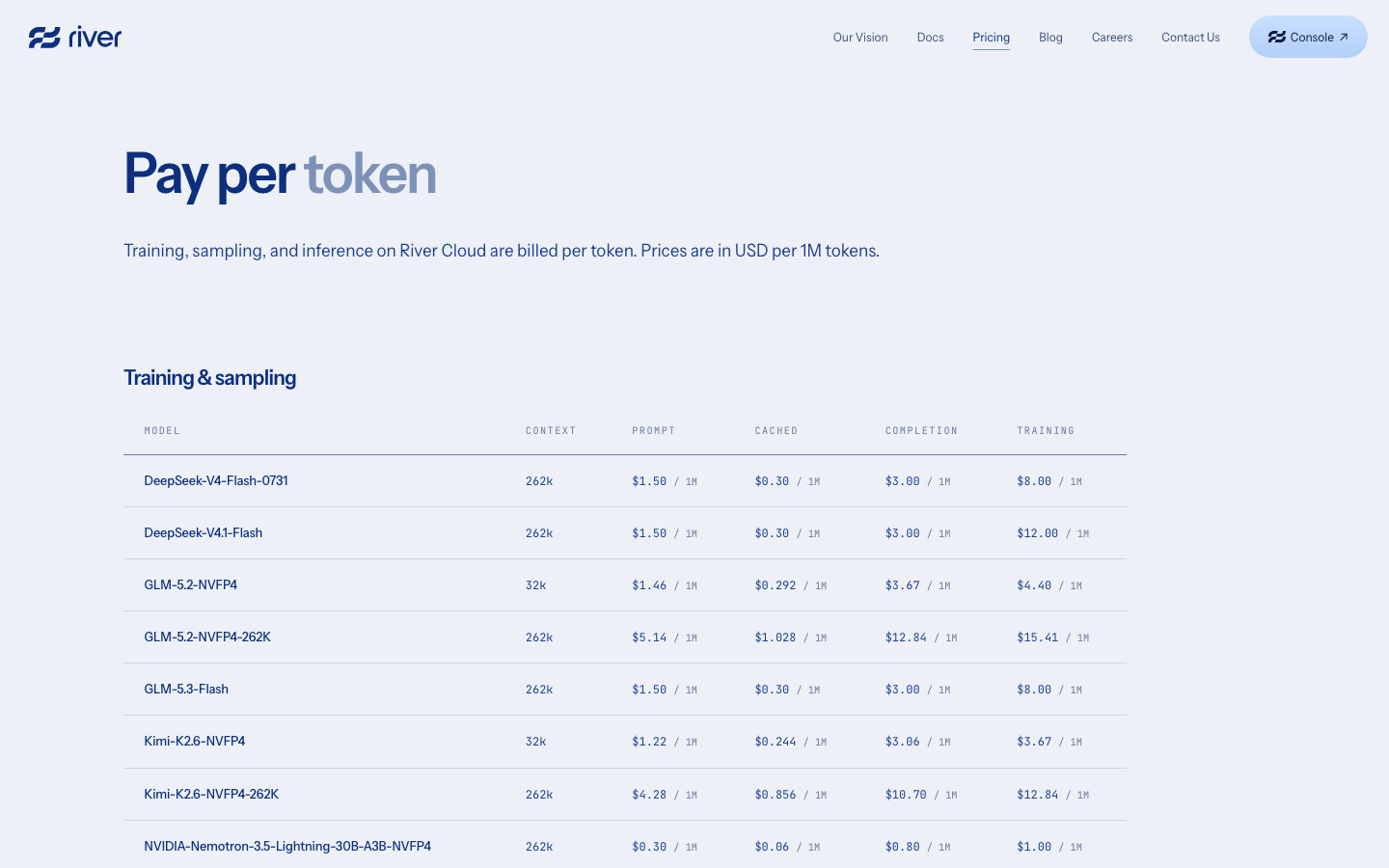Click the GLM-5.2-NVFP4 model row name
The height and width of the screenshot is (868, 1389).
coord(191,584)
